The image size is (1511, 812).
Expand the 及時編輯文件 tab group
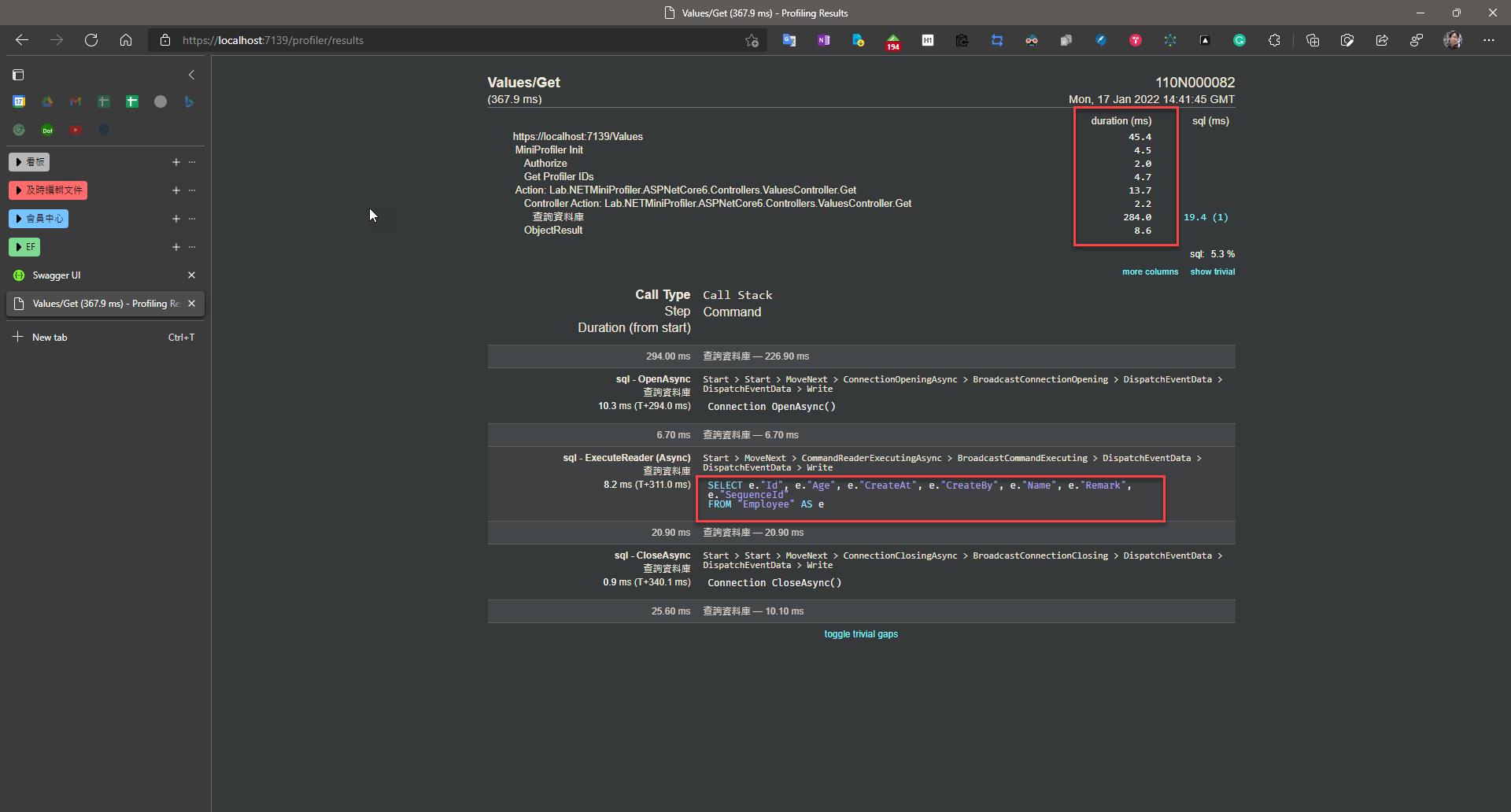tap(48, 190)
